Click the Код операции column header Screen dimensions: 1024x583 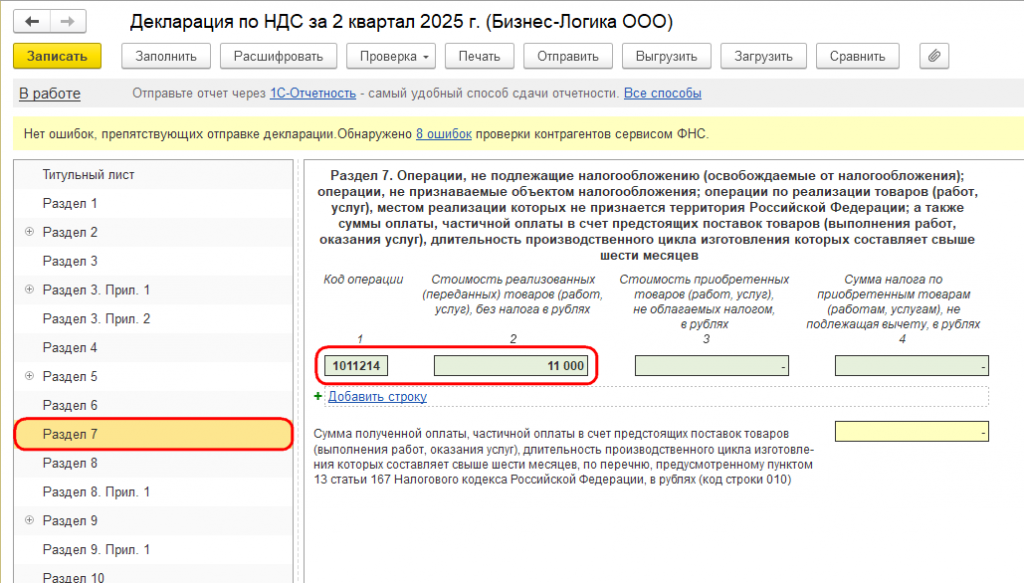click(363, 279)
